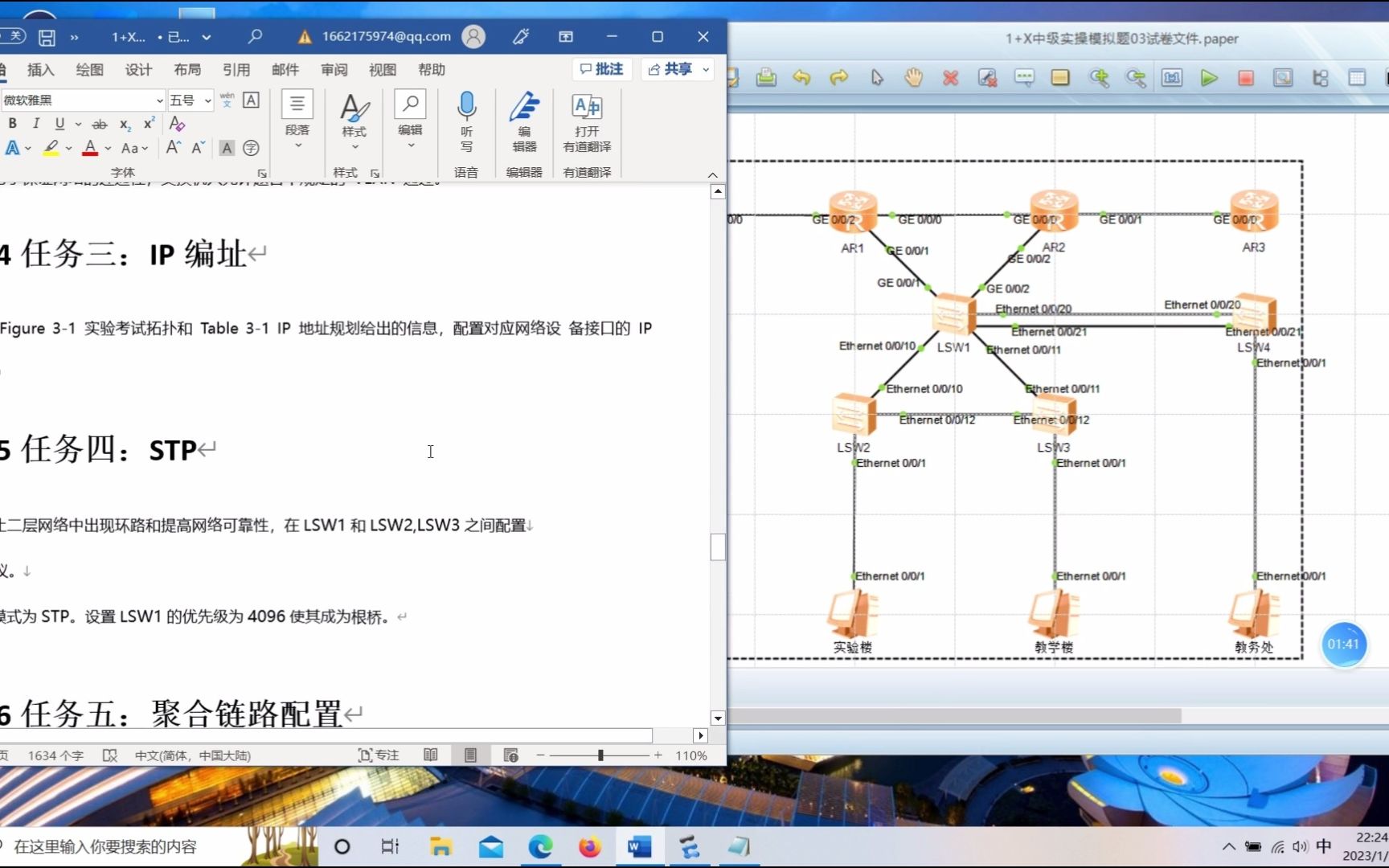Expand highlight color dropdown arrow

[68, 148]
